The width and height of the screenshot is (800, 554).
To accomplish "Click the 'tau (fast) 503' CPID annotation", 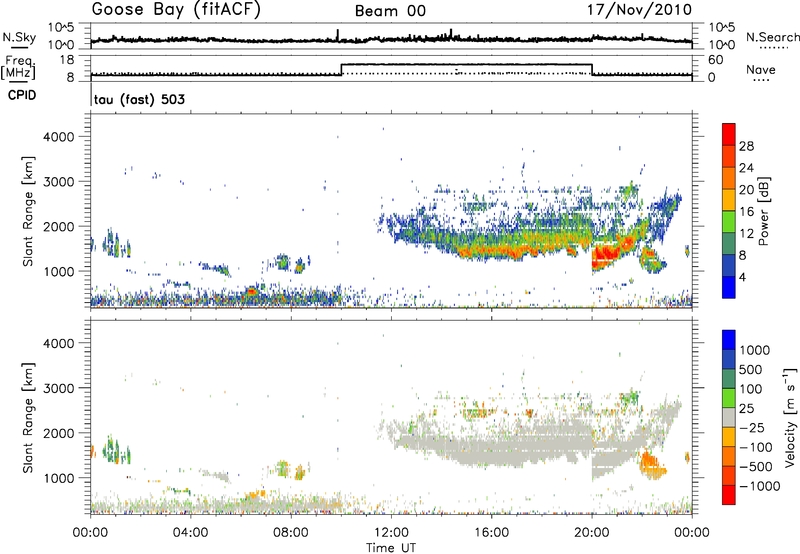I will (139, 99).
